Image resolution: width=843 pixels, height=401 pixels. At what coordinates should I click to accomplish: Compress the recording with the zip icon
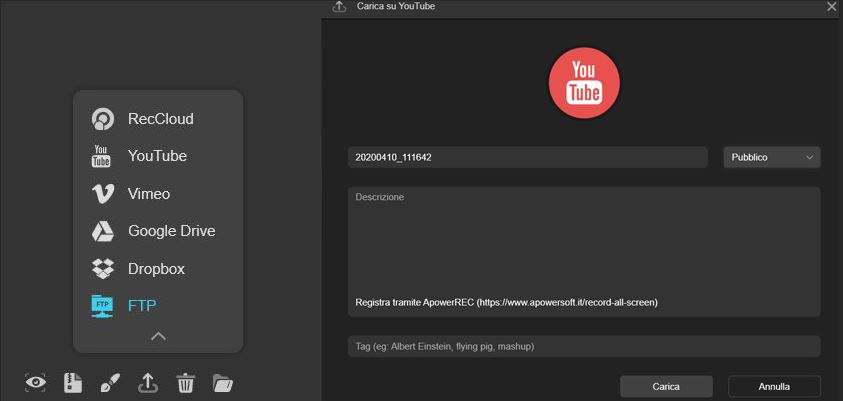73,383
